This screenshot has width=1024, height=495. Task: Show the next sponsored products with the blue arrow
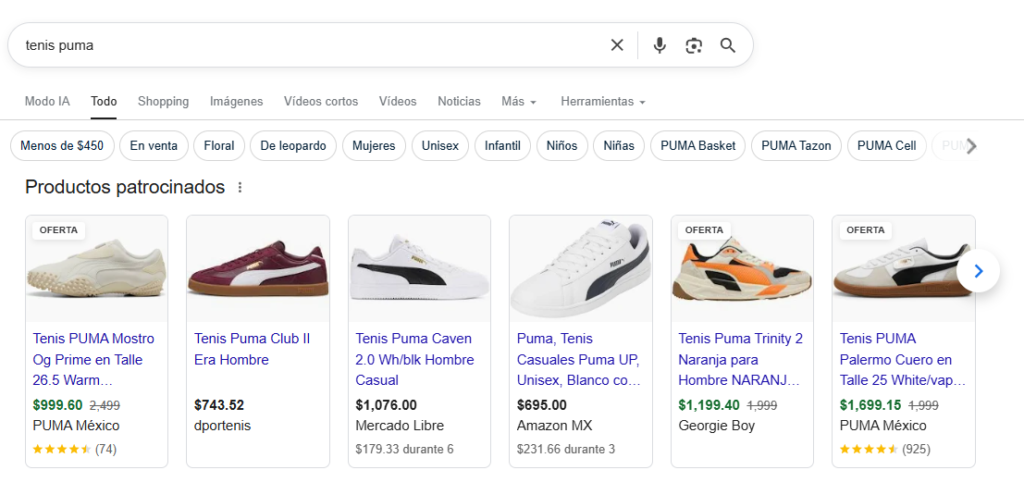coord(978,270)
